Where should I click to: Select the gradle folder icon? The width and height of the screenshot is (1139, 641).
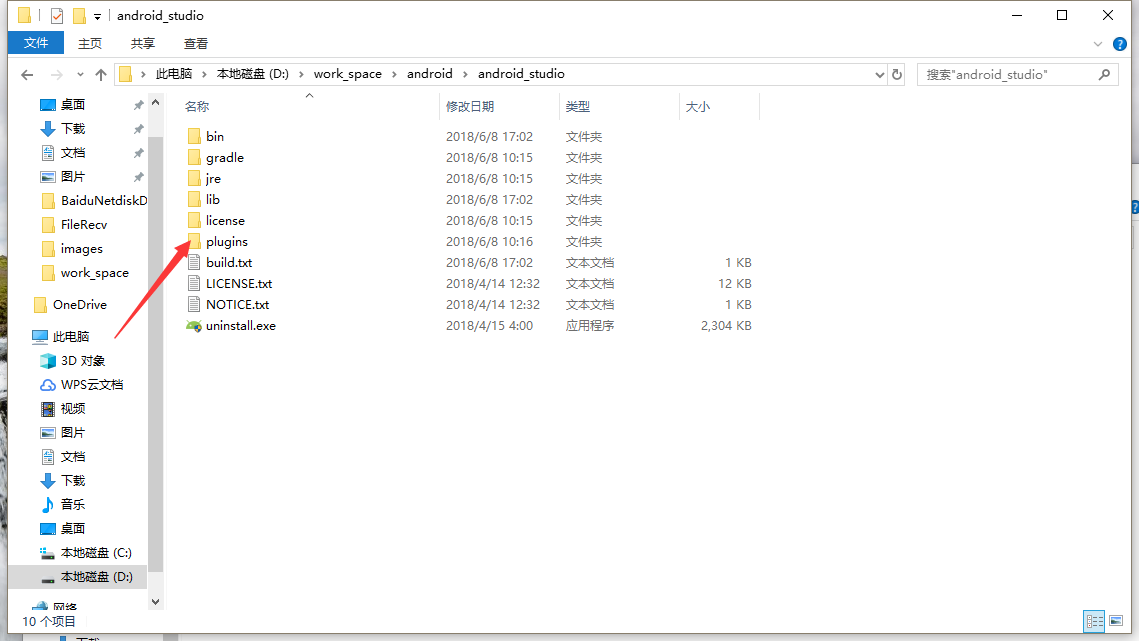pyautogui.click(x=194, y=157)
